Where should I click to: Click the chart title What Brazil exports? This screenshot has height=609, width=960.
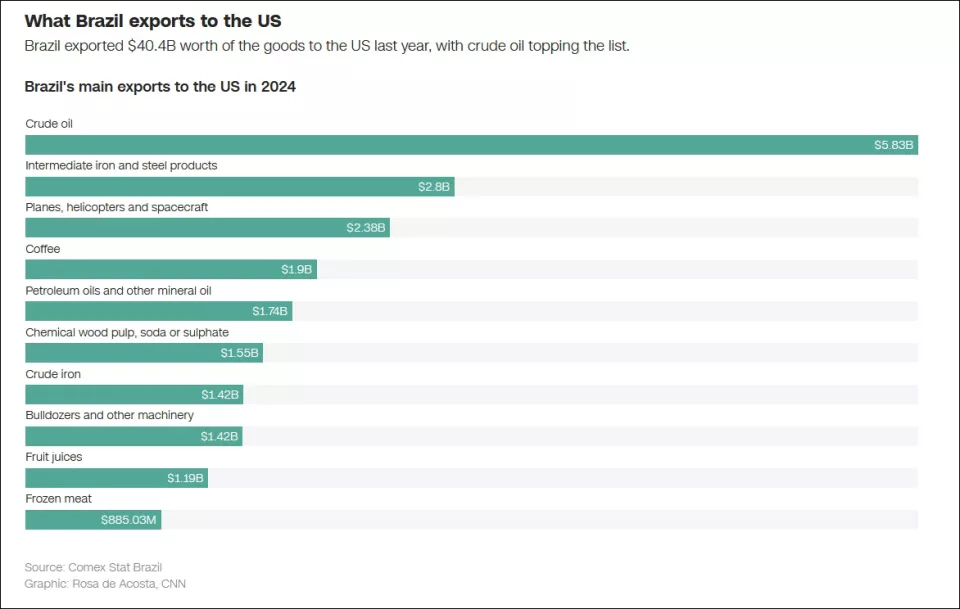click(153, 21)
